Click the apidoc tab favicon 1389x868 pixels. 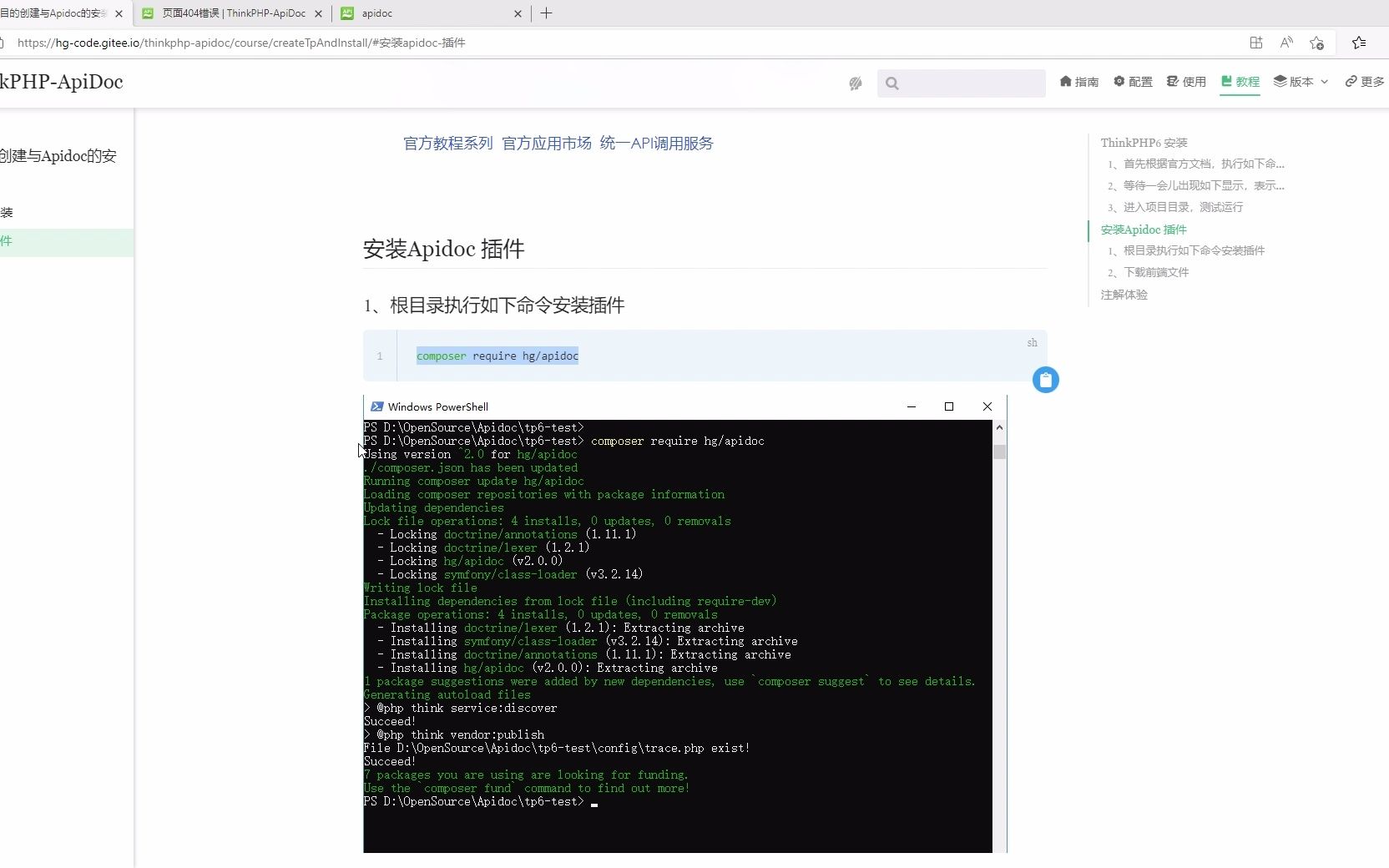[x=347, y=13]
